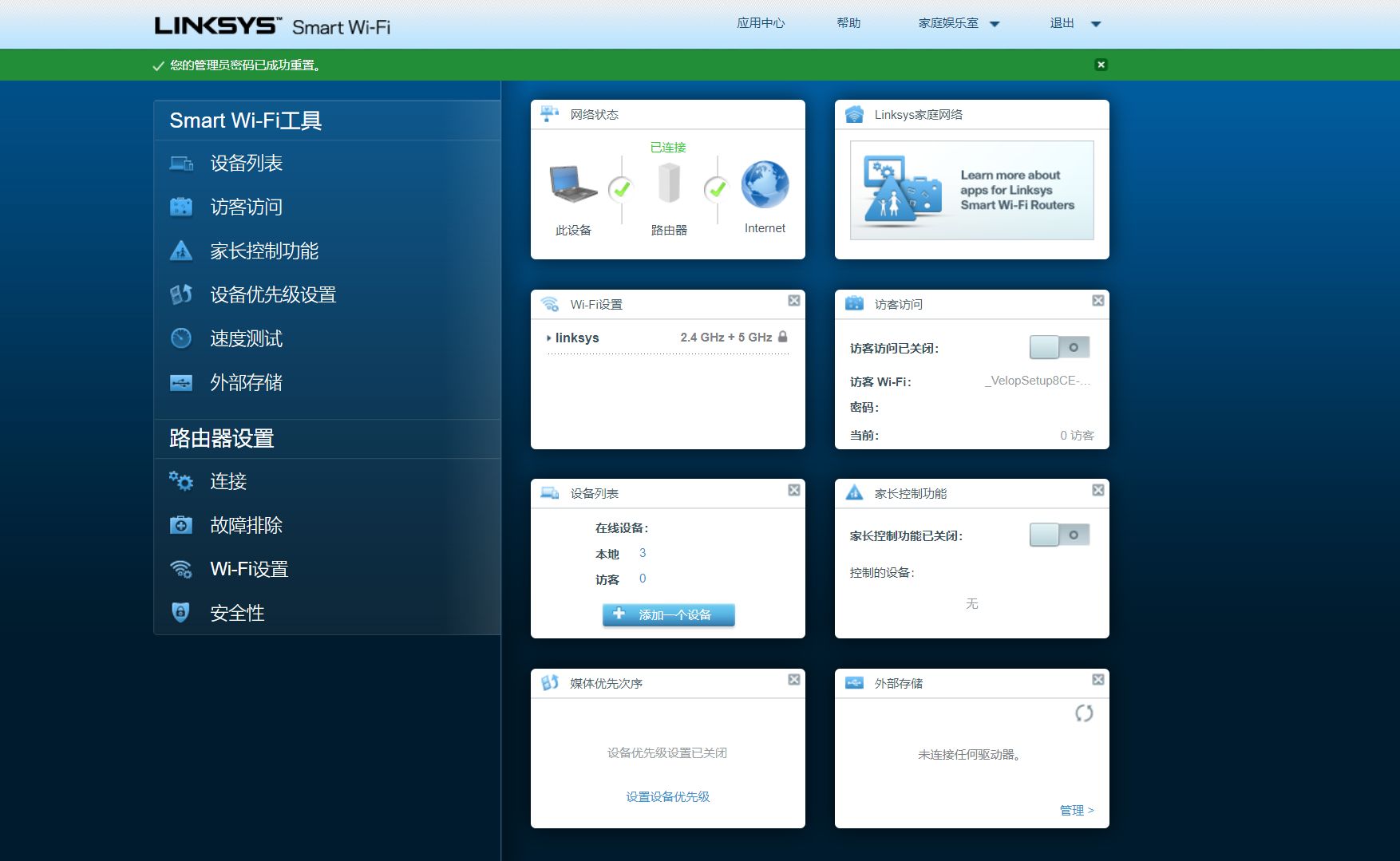Click the Wi-Fi设置 sidebar icon

(181, 569)
